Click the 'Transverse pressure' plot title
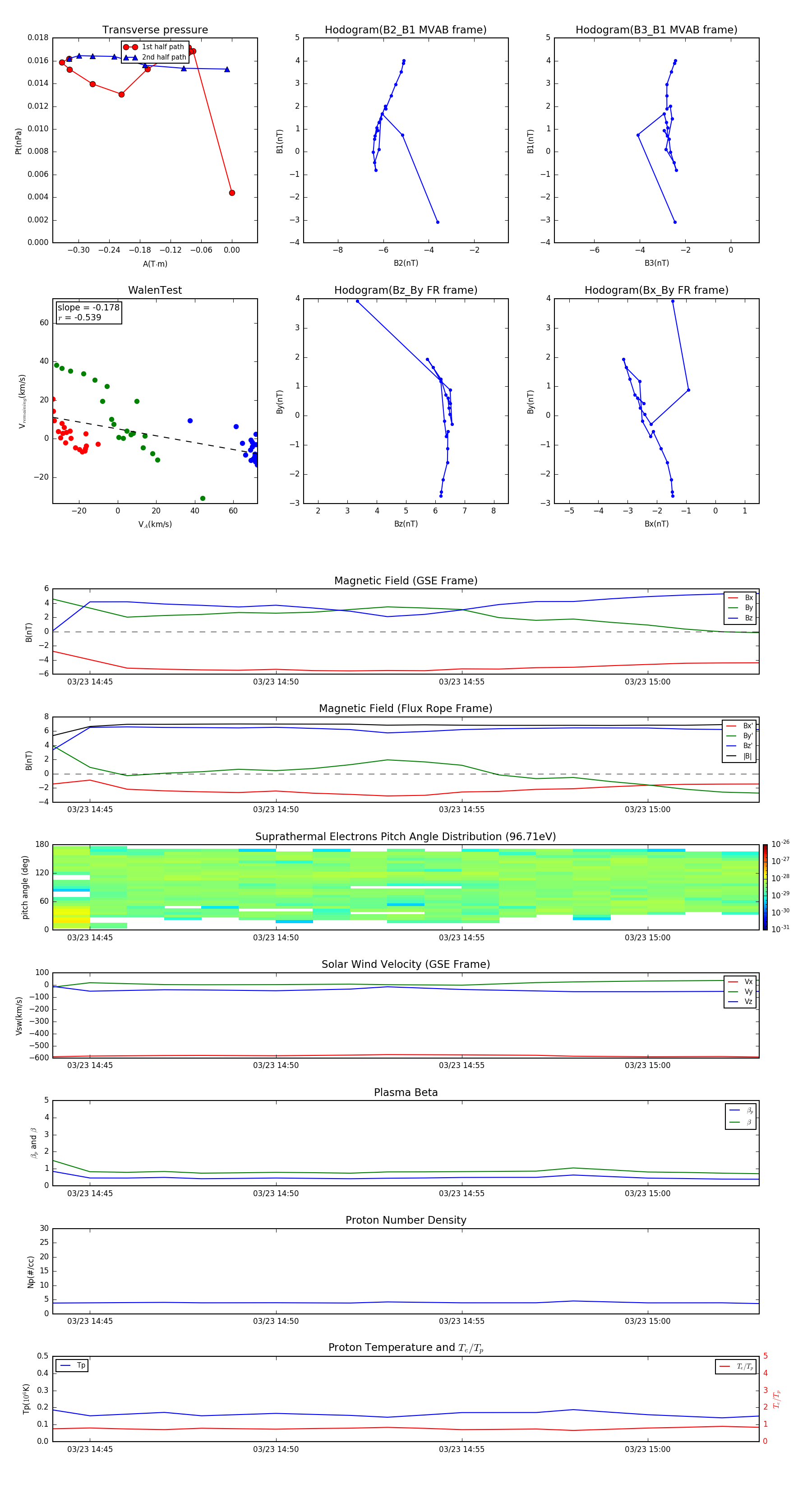The width and height of the screenshot is (812, 1489). 155,30
